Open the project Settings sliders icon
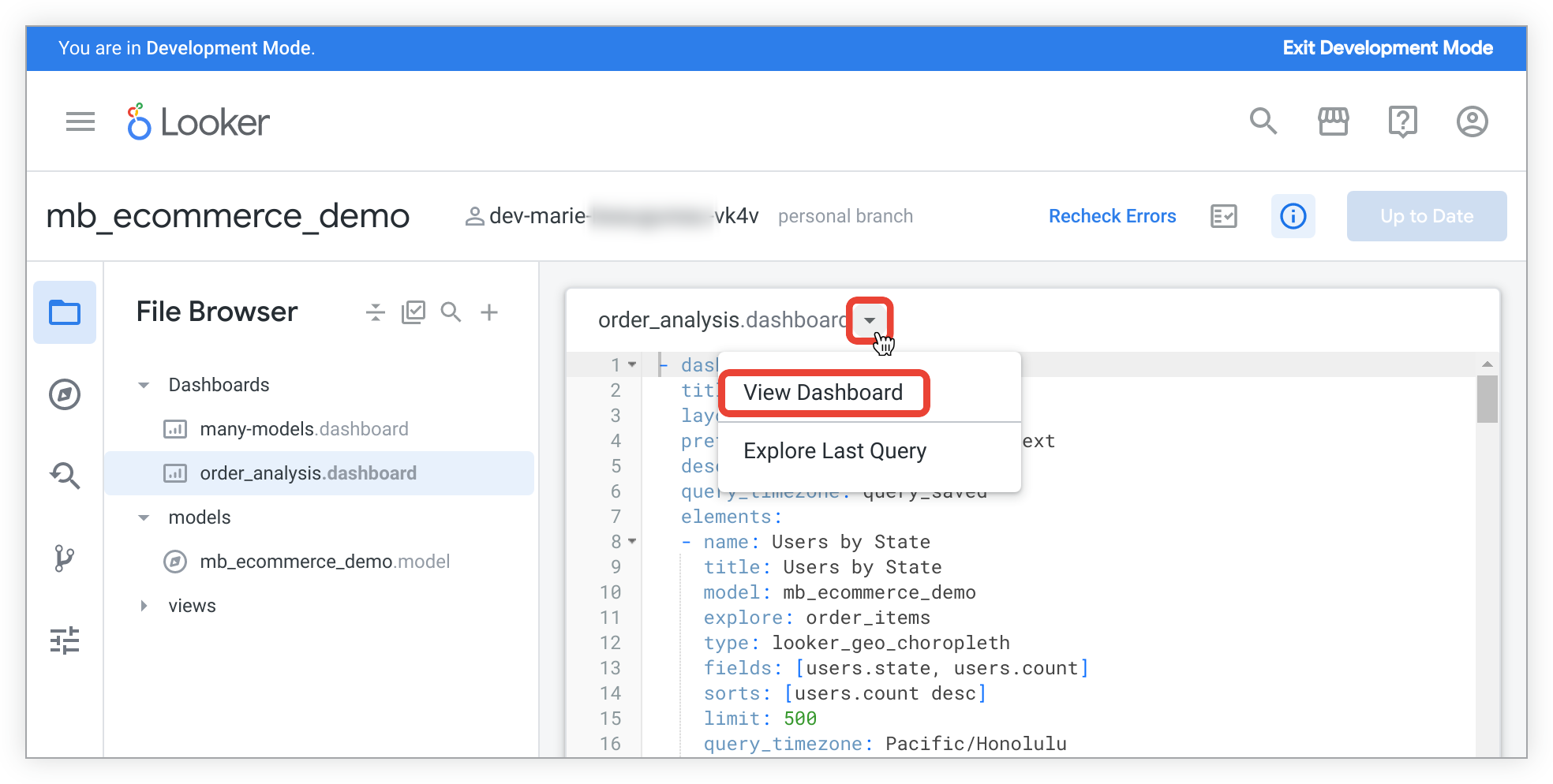Viewport: 1553px width, 784px height. coord(65,640)
